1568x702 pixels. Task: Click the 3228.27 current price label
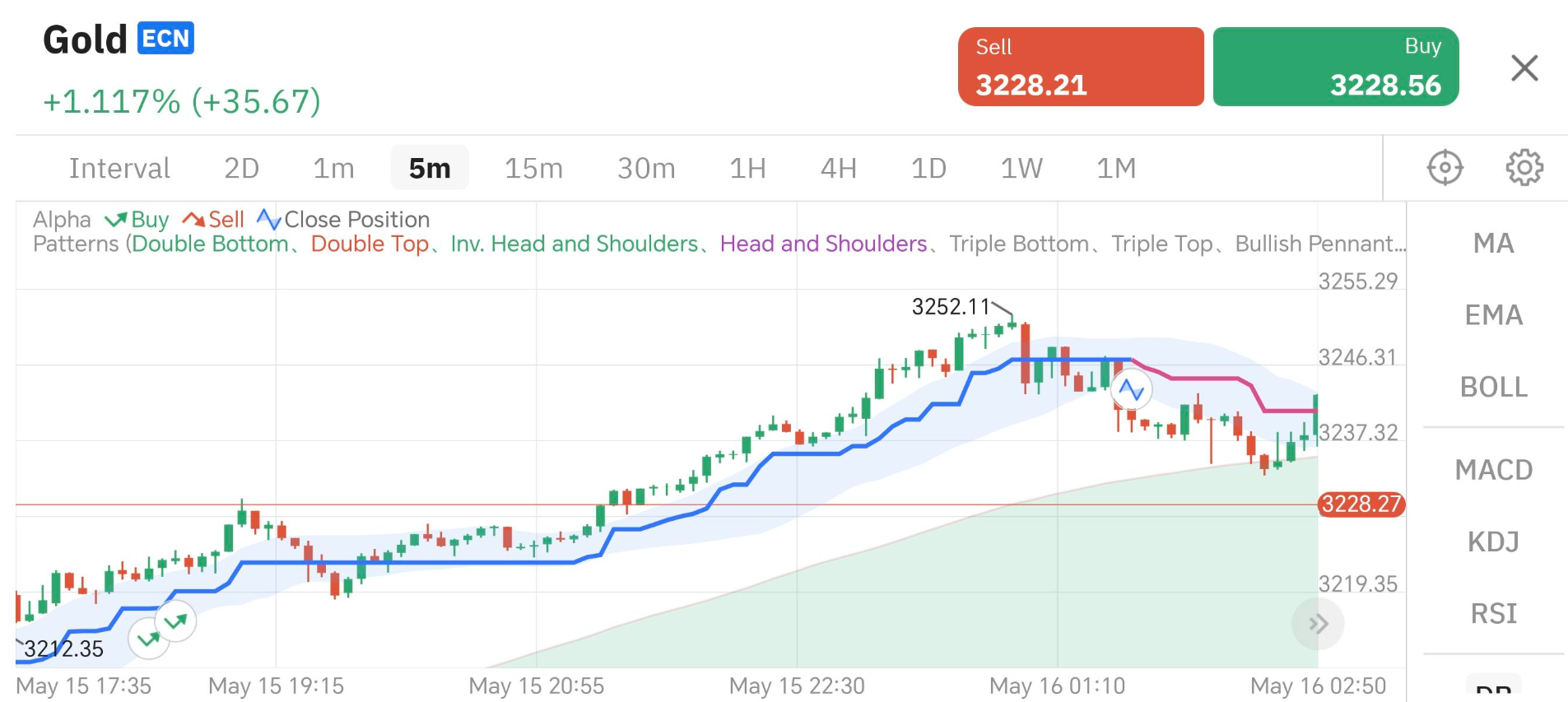1361,504
